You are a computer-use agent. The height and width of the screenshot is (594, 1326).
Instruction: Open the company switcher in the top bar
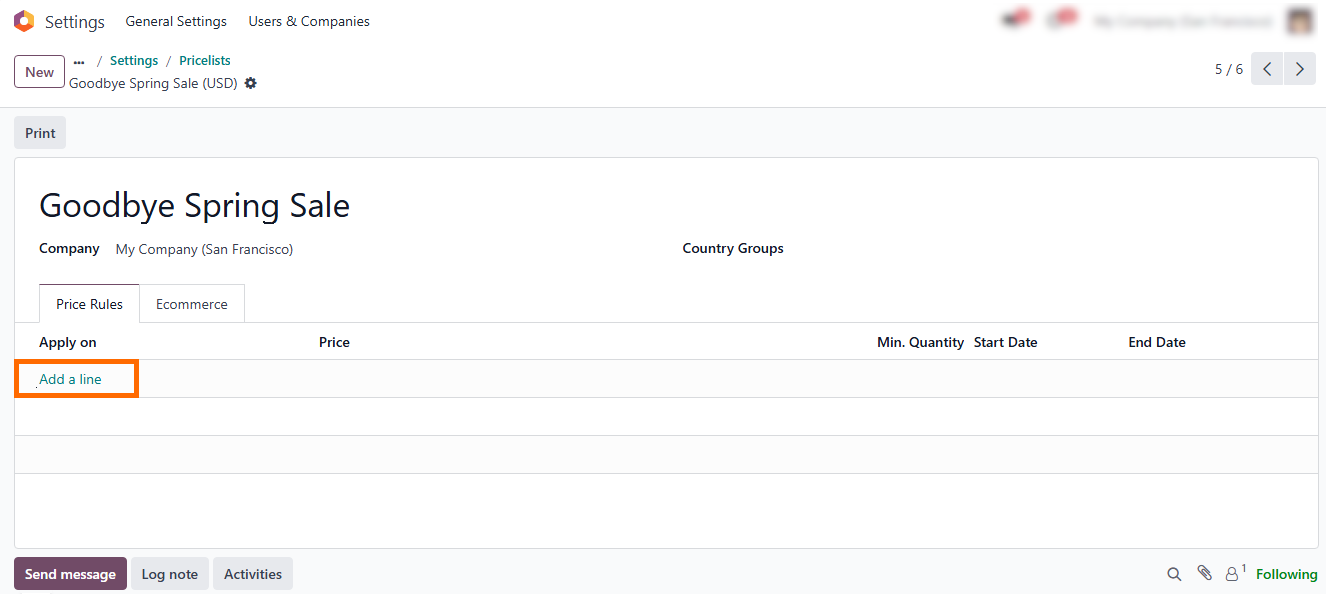1183,21
